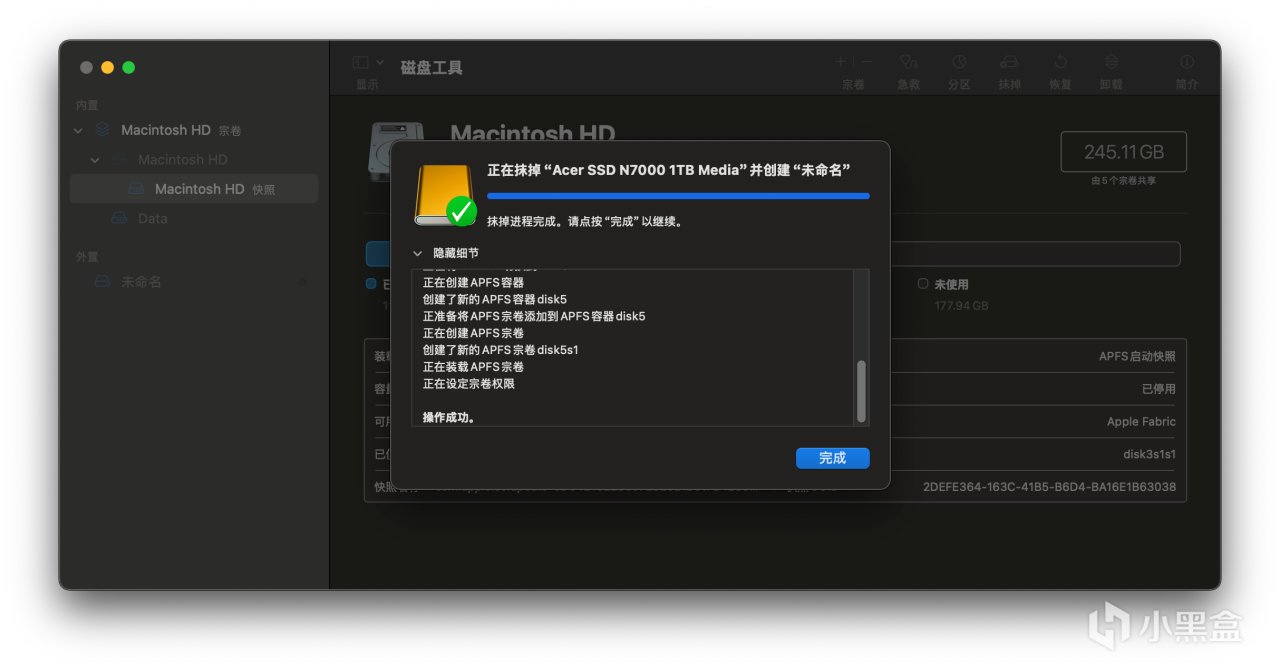The width and height of the screenshot is (1280, 668).
Task: Click the log scrollbar in the details box
Action: [x=861, y=391]
